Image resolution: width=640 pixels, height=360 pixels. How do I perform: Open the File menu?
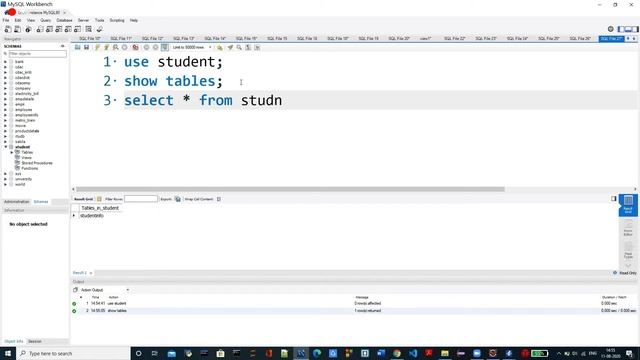pos(6,20)
